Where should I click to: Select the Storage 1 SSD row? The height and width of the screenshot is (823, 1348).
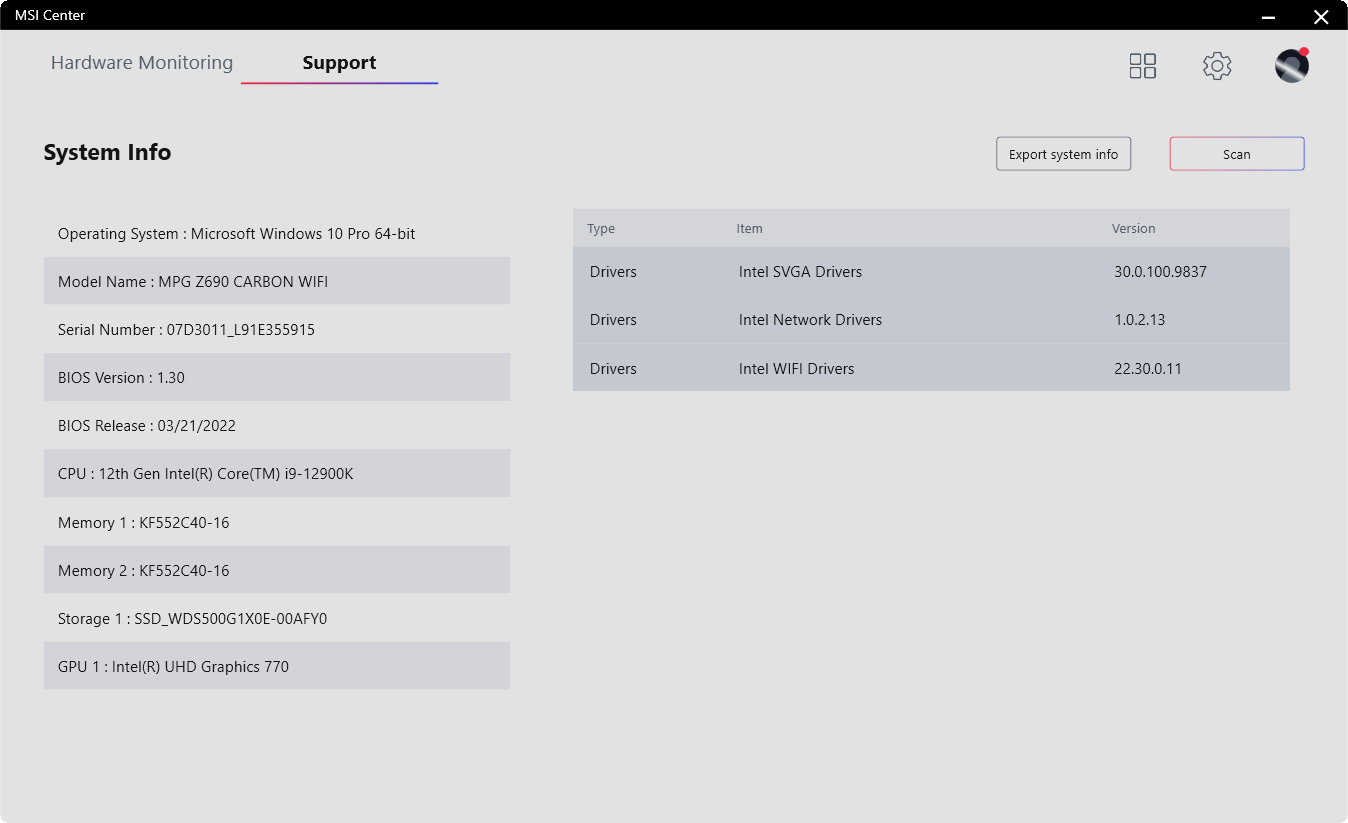click(x=277, y=618)
